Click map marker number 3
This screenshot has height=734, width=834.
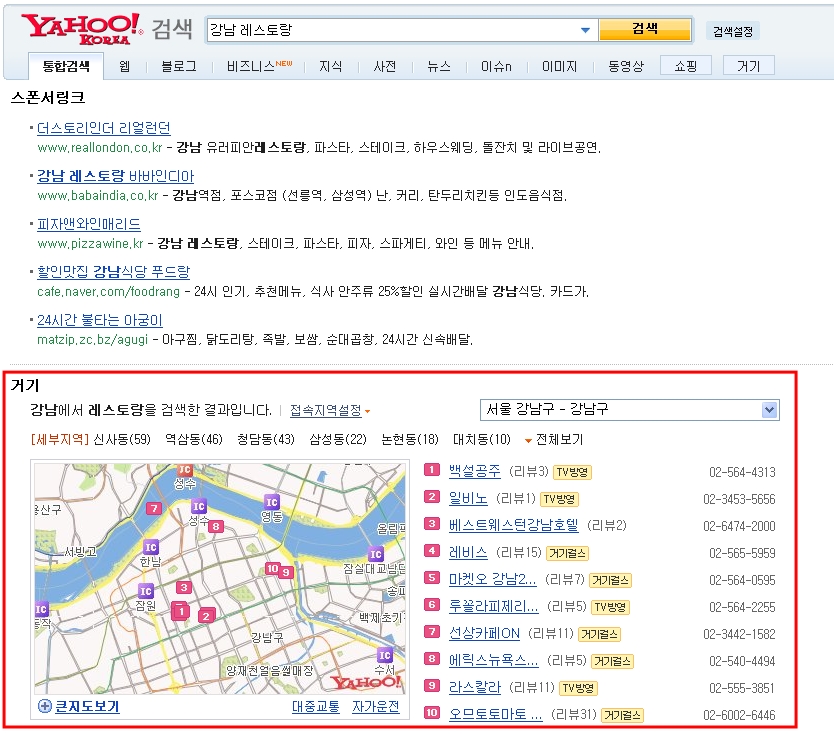[184, 587]
